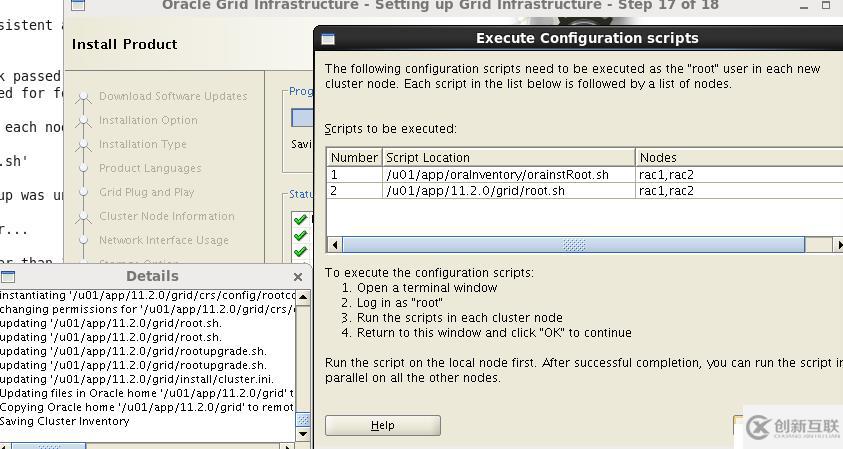This screenshot has width=843, height=449.
Task: Click the Product Languages step
Action: [150, 168]
